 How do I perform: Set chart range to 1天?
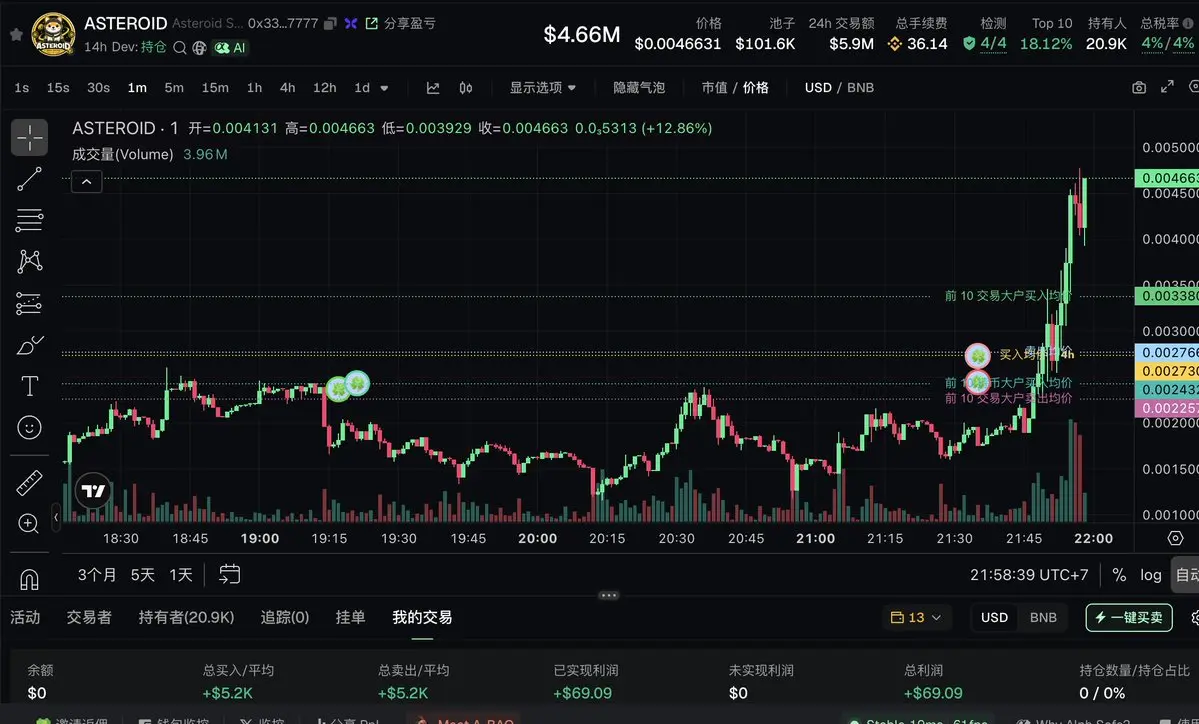pos(181,574)
